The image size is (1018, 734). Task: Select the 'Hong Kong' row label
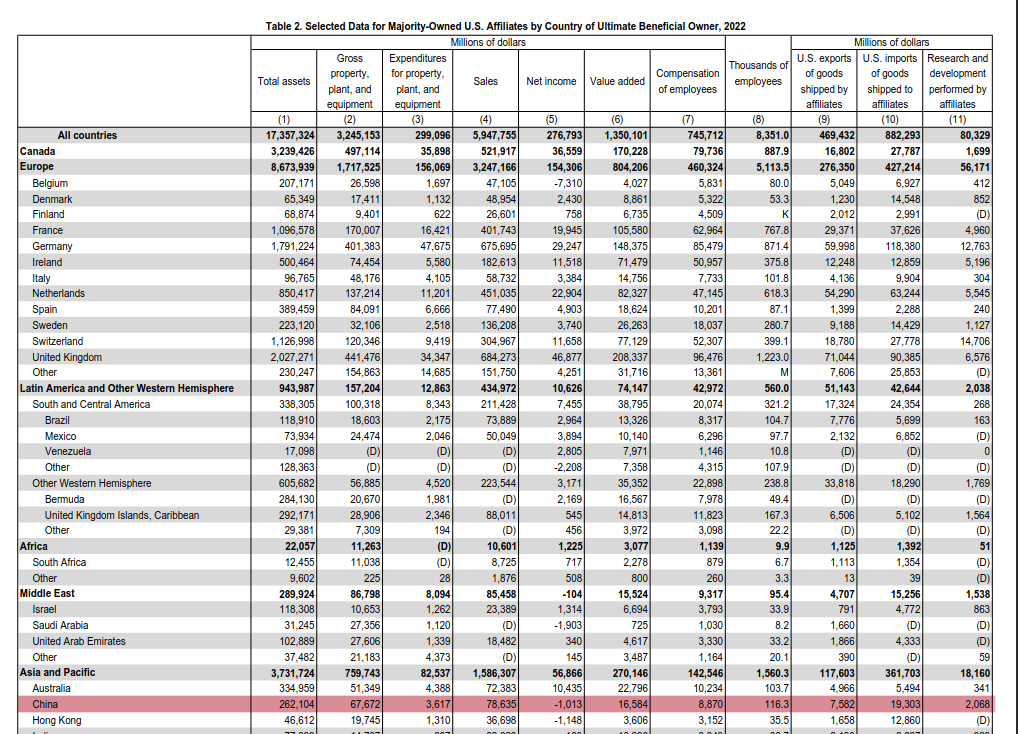pos(56,720)
